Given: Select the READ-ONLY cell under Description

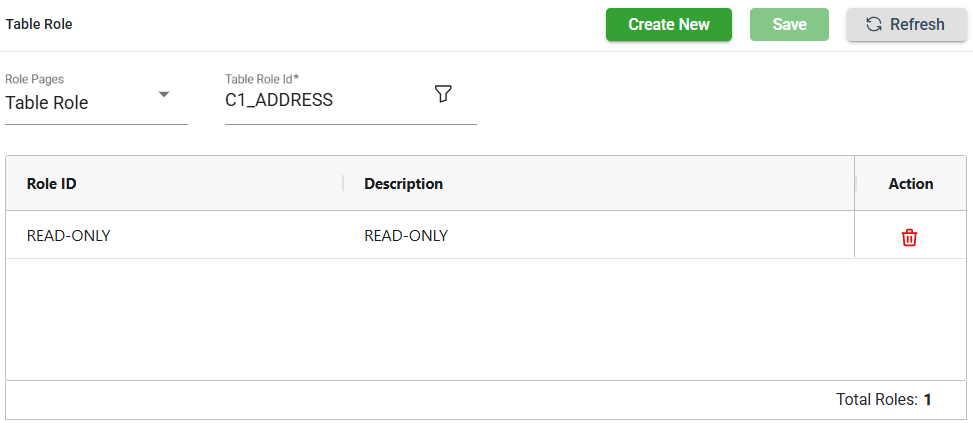Looking at the screenshot, I should pos(406,236).
